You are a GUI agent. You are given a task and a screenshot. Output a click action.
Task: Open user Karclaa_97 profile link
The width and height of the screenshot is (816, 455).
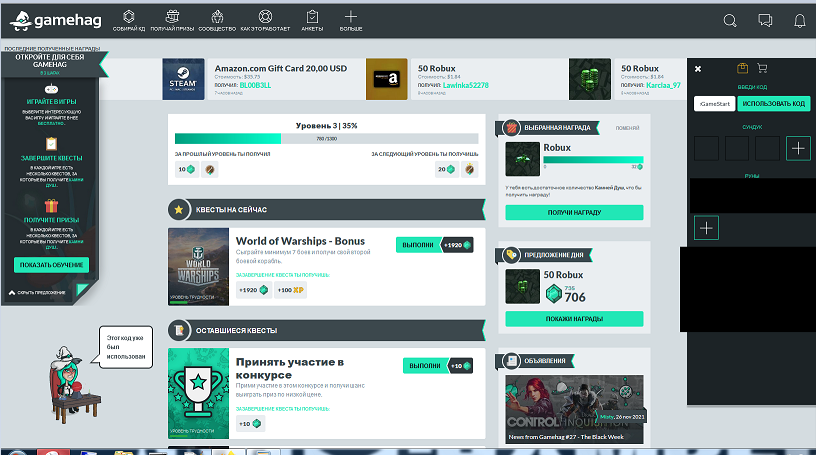point(663,85)
